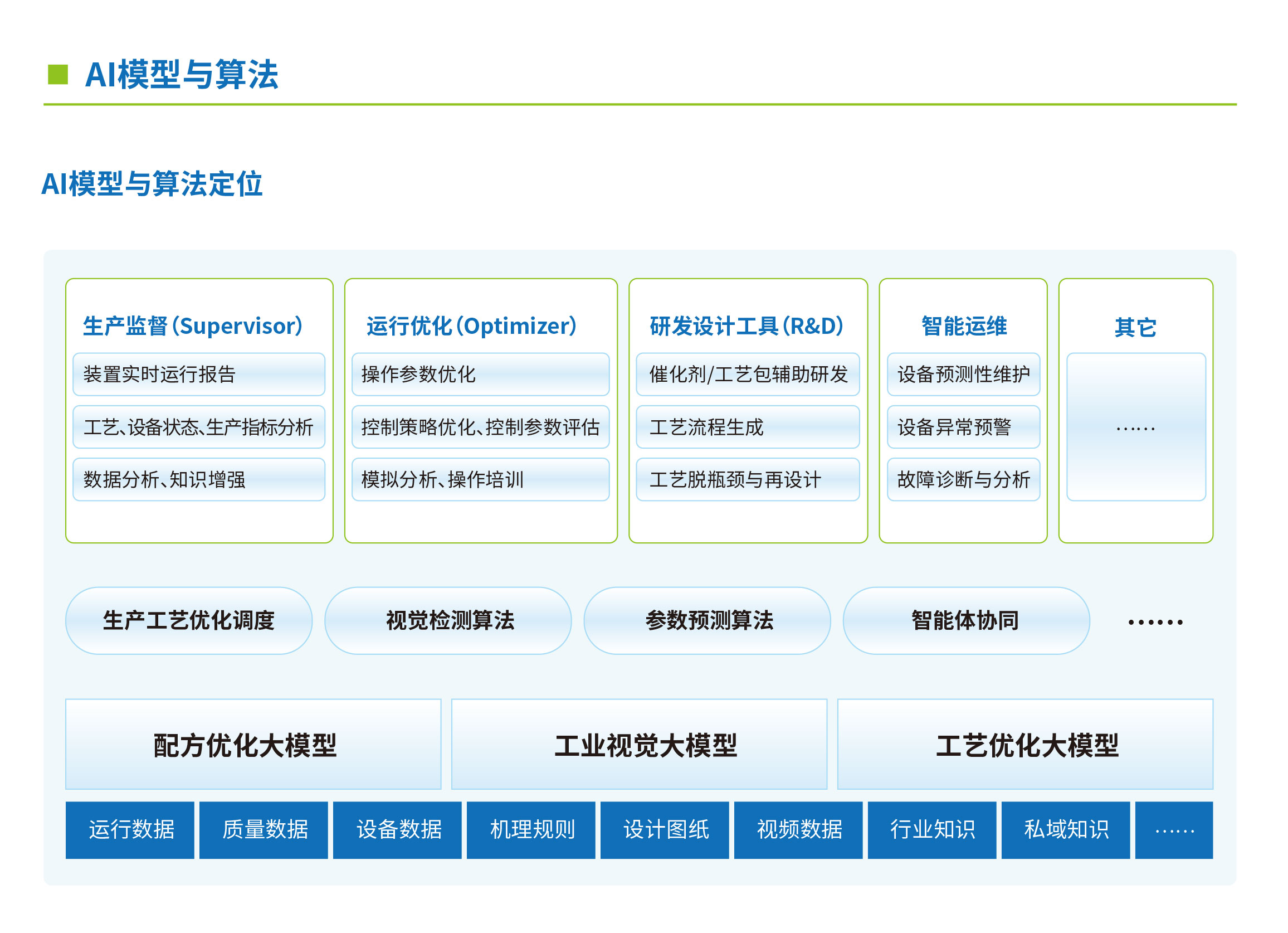Open the 配方优化大模型 block
The image size is (1288, 933).
click(x=254, y=746)
